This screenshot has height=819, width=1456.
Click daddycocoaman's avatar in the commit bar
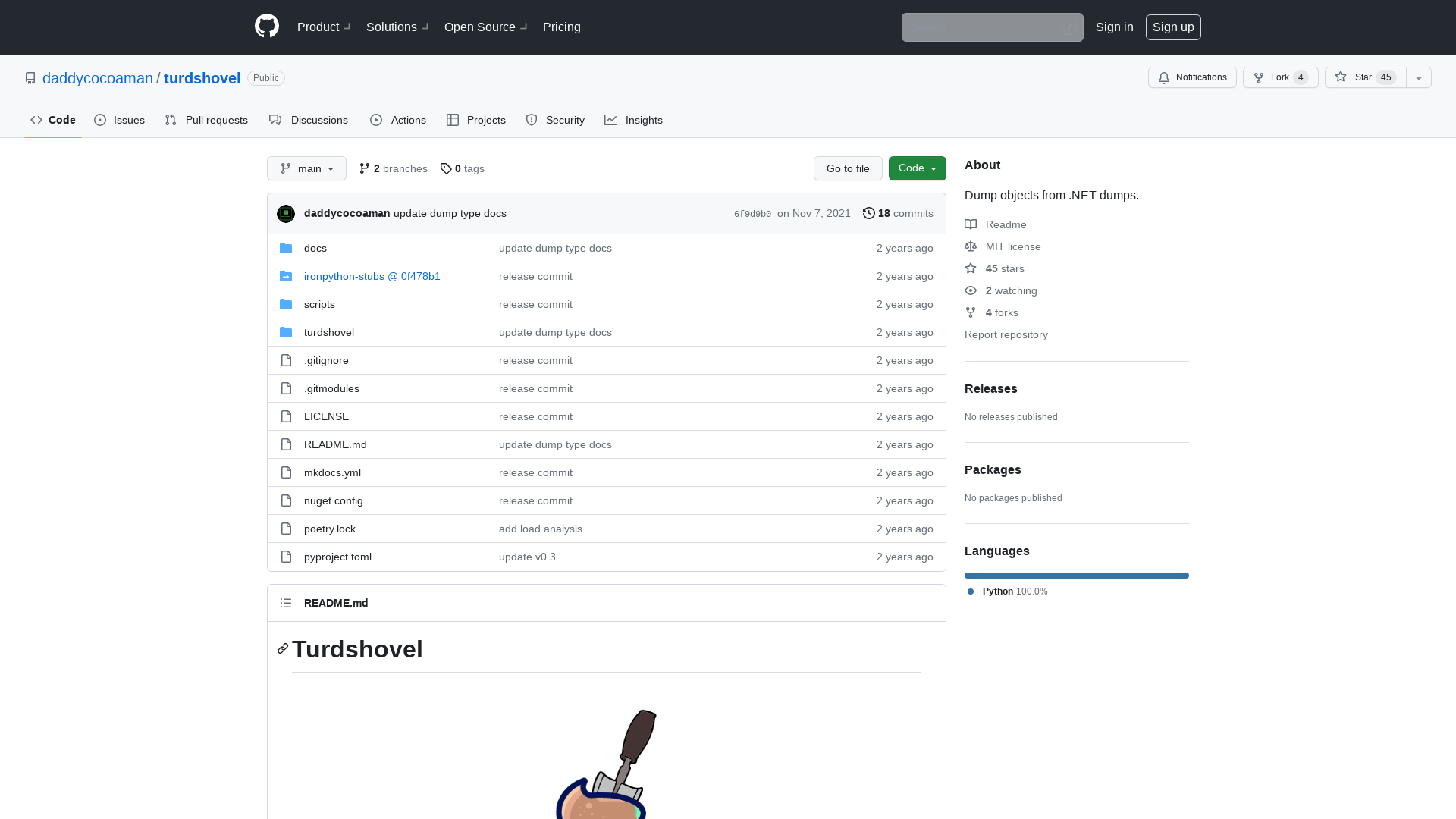coord(286,214)
